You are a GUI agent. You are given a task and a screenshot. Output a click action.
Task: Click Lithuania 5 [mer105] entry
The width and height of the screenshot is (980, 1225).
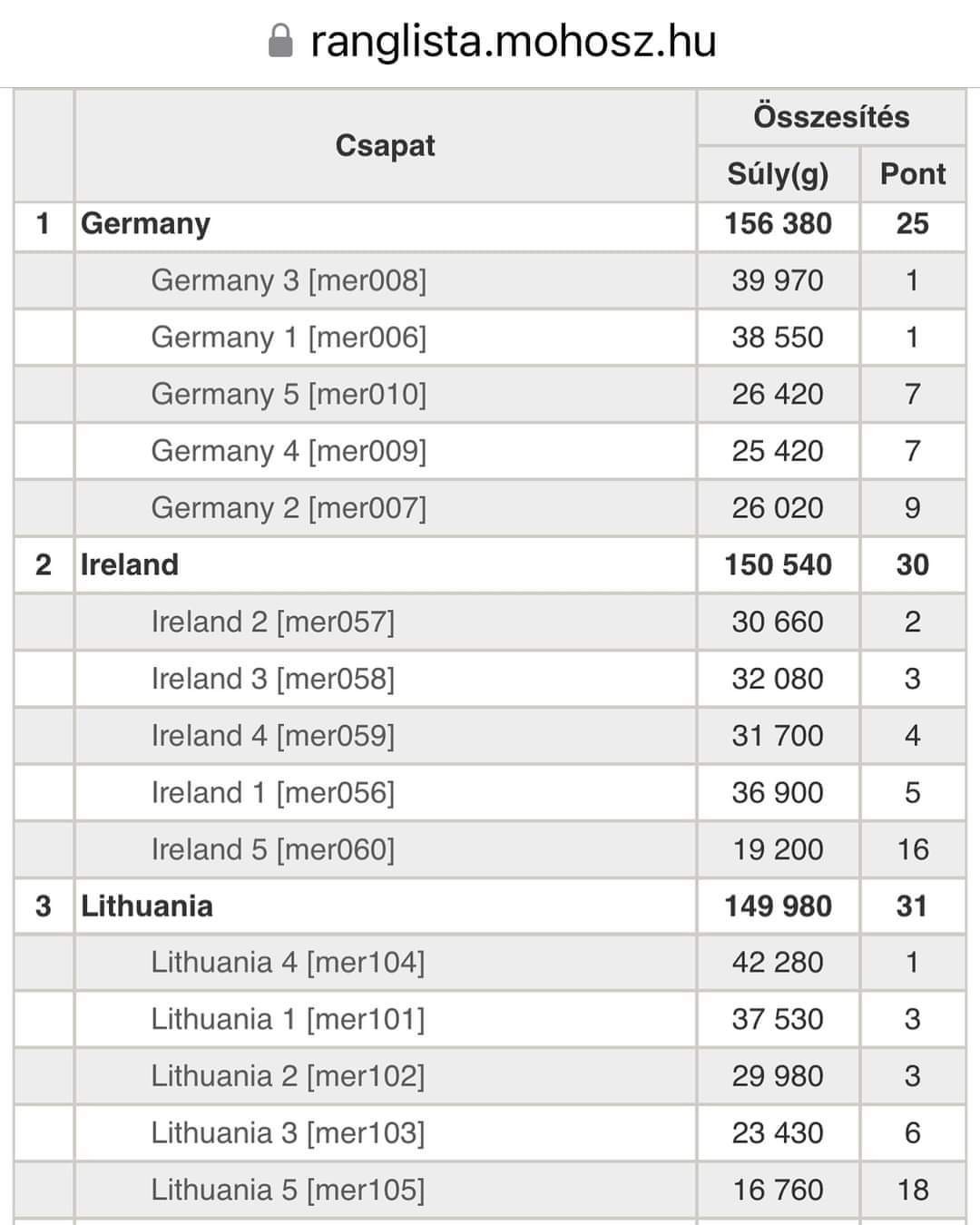pos(288,1190)
